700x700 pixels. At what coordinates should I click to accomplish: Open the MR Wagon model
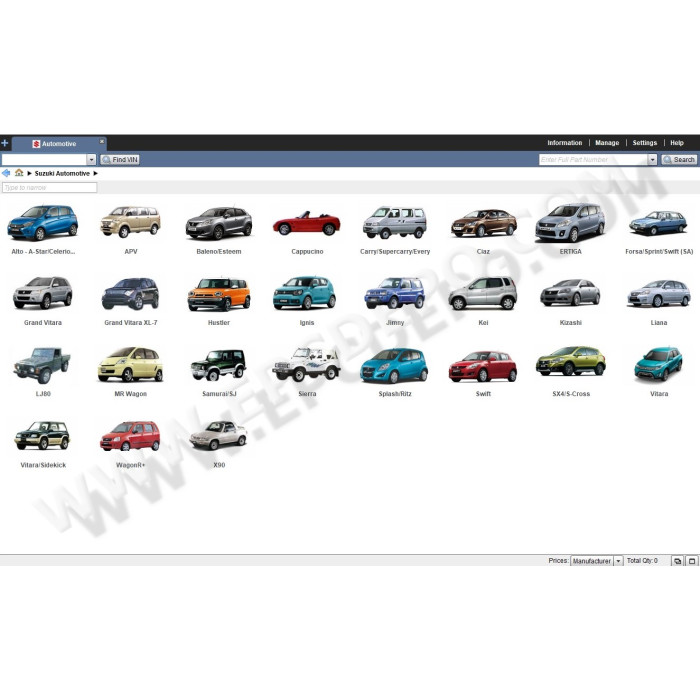click(x=130, y=371)
